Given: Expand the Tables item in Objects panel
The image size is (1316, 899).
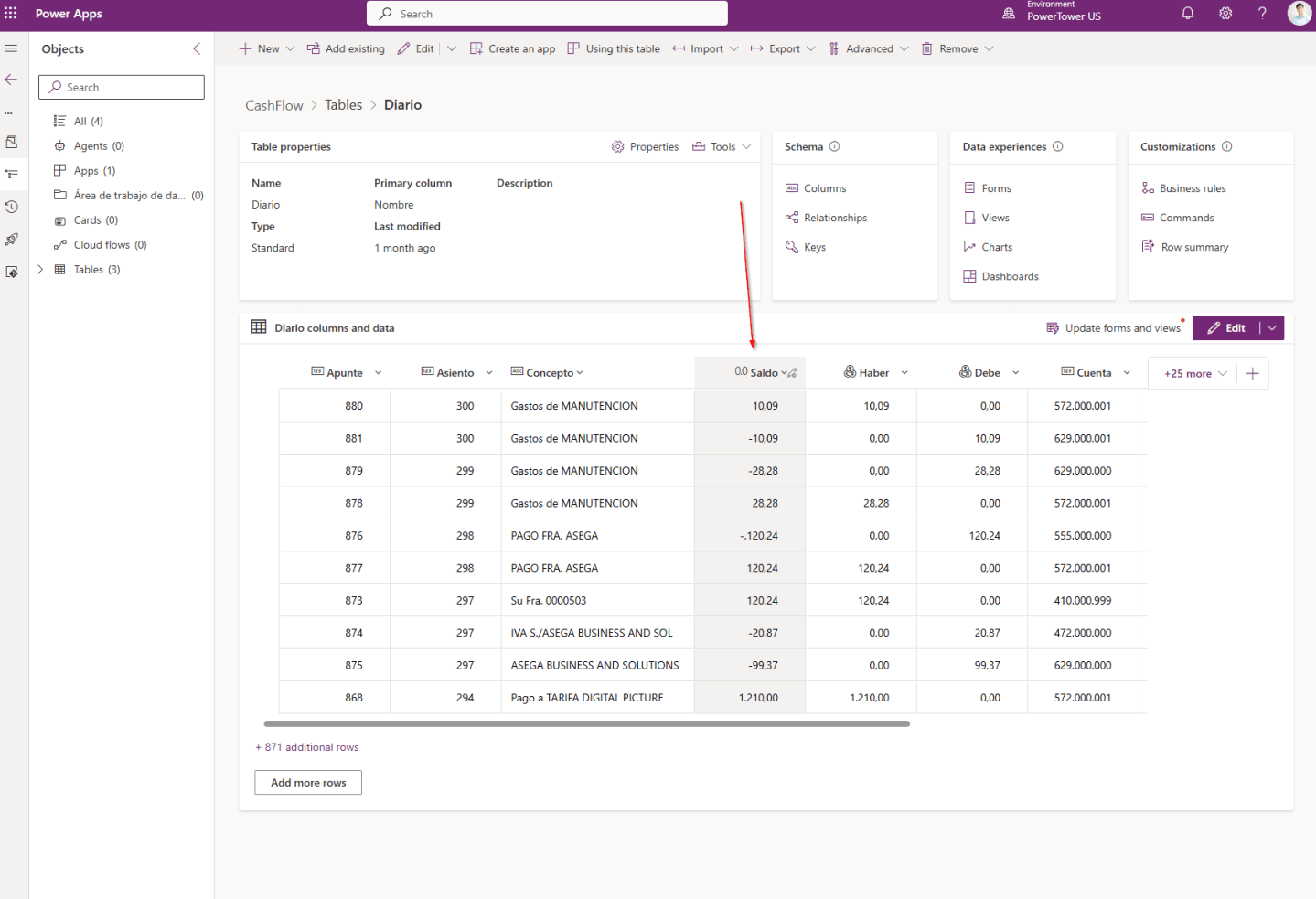Looking at the screenshot, I should point(39,269).
